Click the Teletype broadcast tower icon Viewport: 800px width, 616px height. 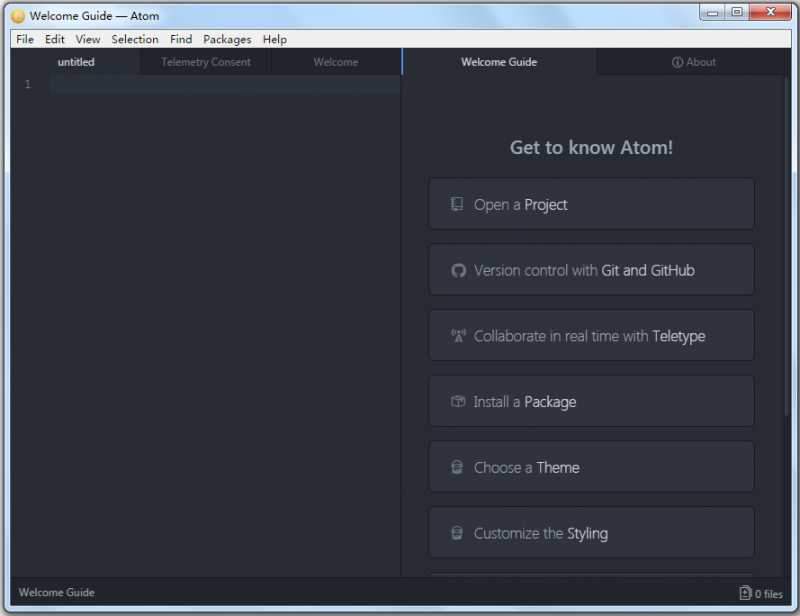[458, 336]
